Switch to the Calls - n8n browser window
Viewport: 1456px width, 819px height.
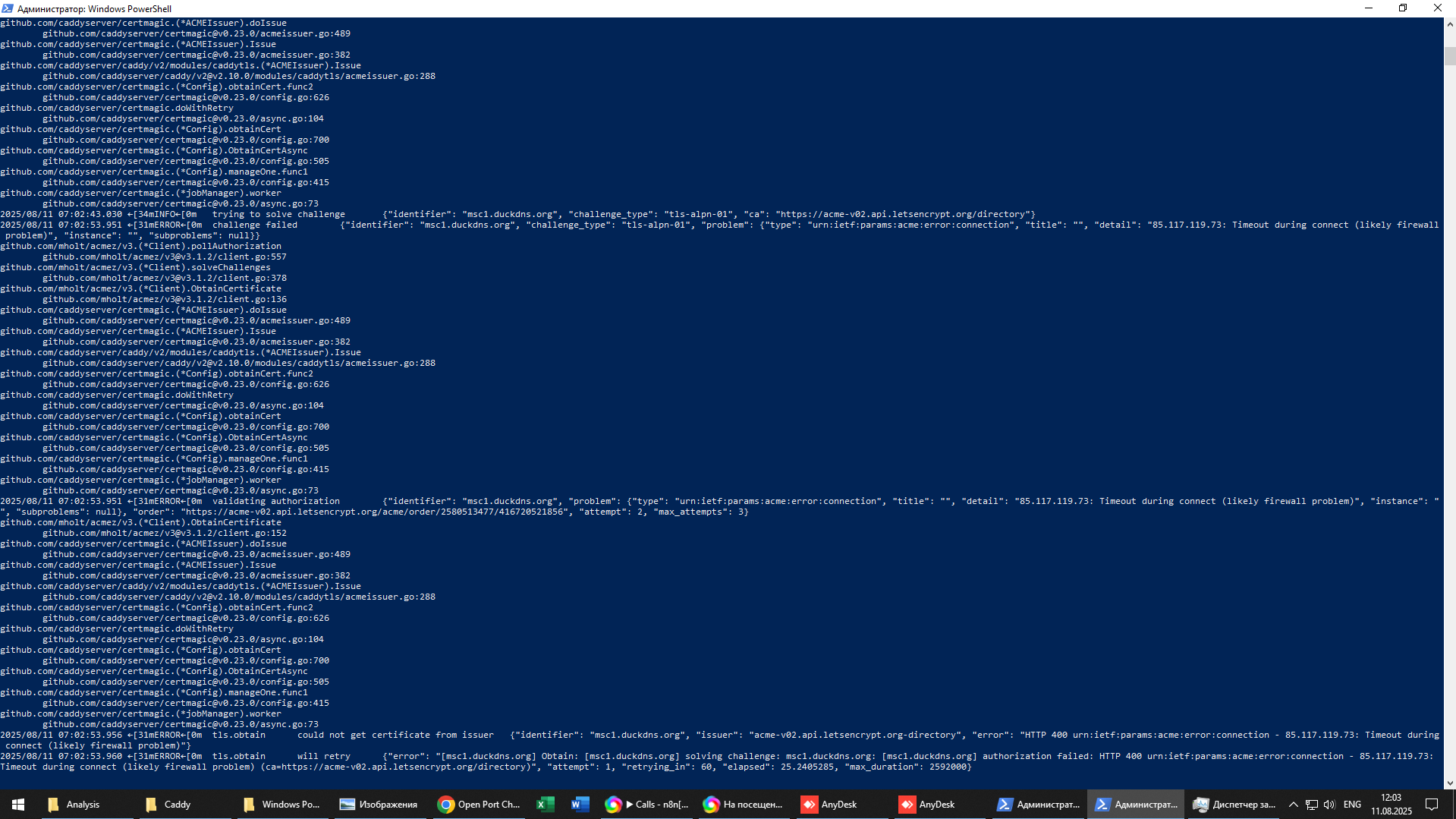click(x=647, y=805)
